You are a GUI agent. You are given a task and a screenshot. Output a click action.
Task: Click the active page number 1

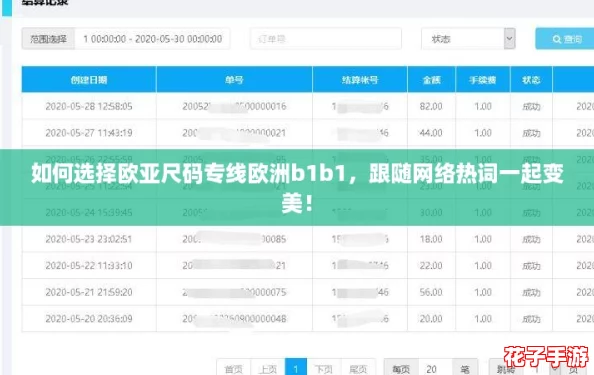[x=295, y=368]
